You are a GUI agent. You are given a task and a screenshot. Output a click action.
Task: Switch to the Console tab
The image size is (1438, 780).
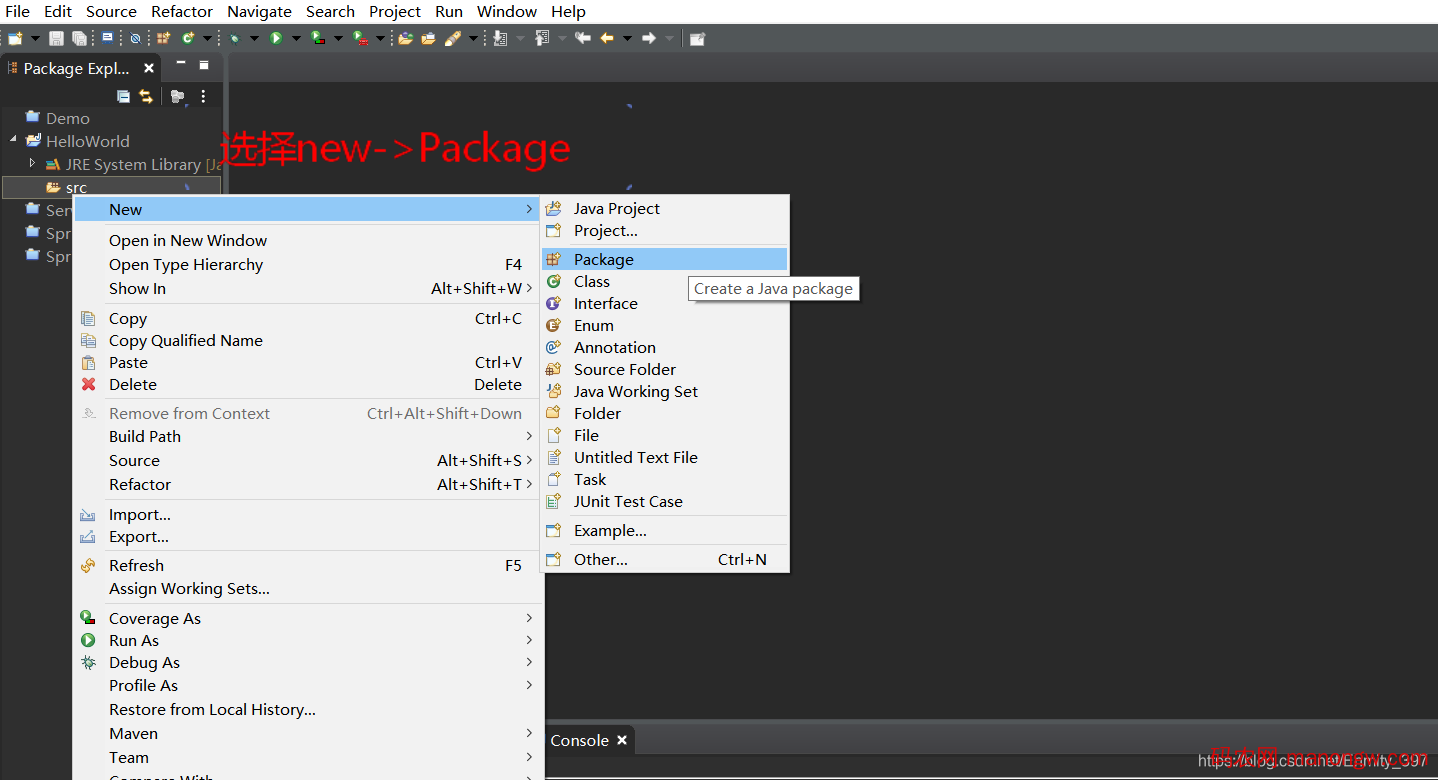(x=579, y=740)
